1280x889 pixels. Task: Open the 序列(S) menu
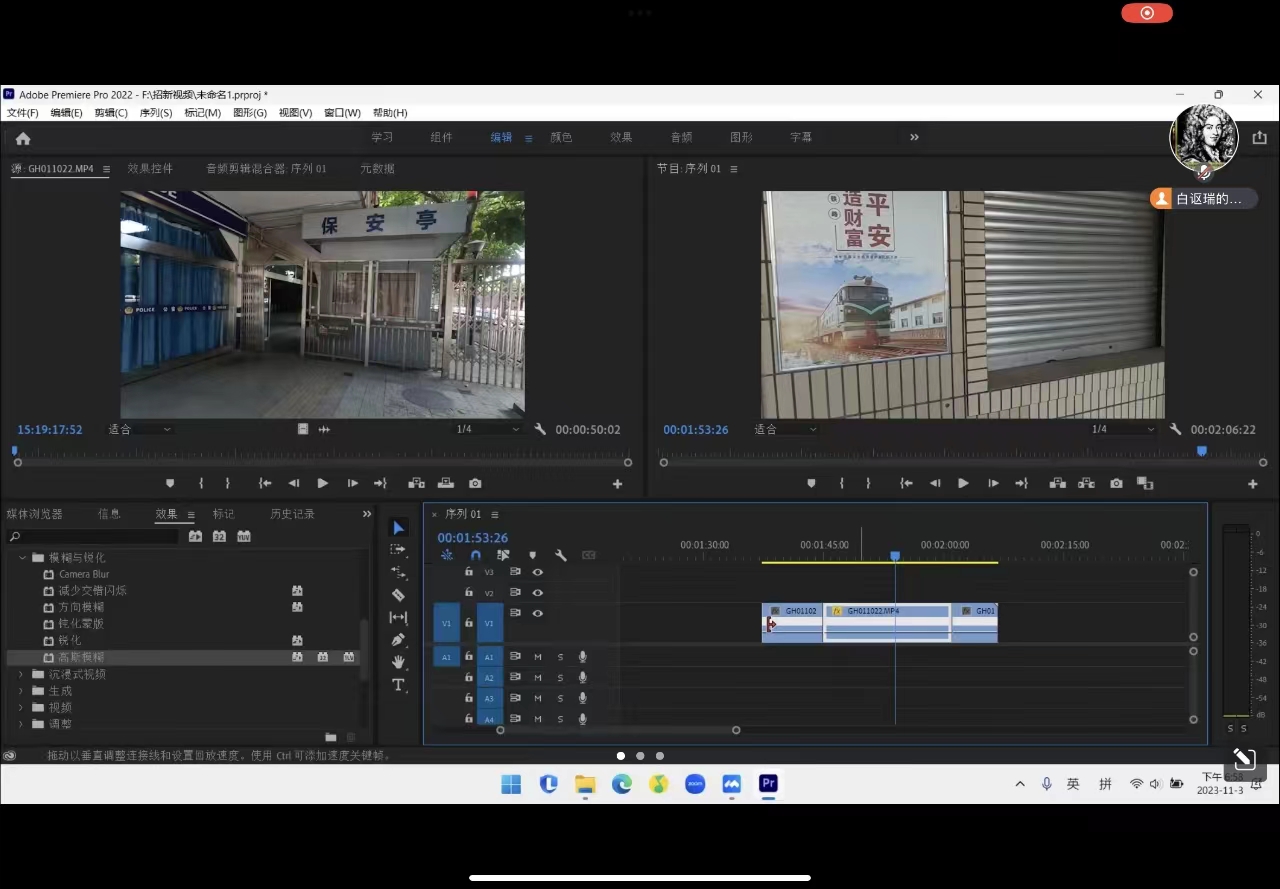[x=155, y=113]
